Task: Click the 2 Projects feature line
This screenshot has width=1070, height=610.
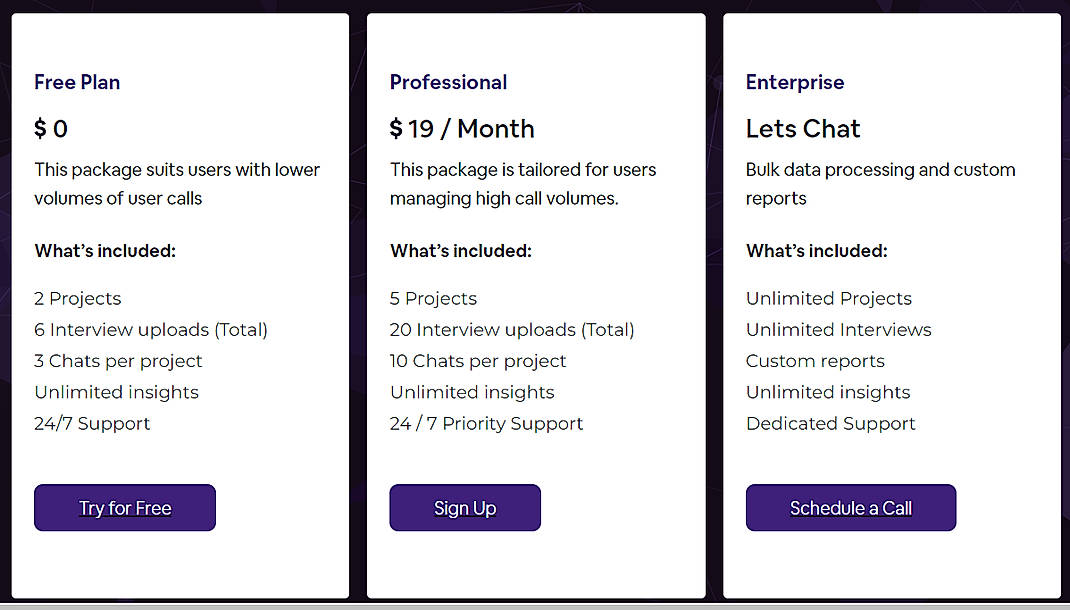Action: [x=78, y=299]
